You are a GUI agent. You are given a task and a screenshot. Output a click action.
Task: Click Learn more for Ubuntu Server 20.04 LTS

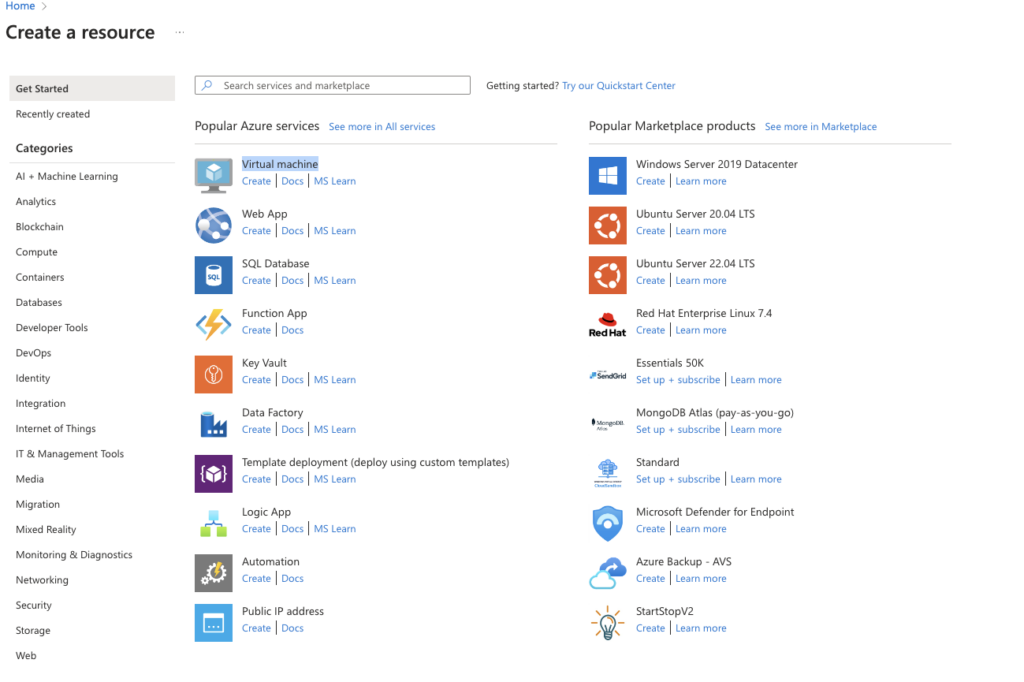(701, 231)
